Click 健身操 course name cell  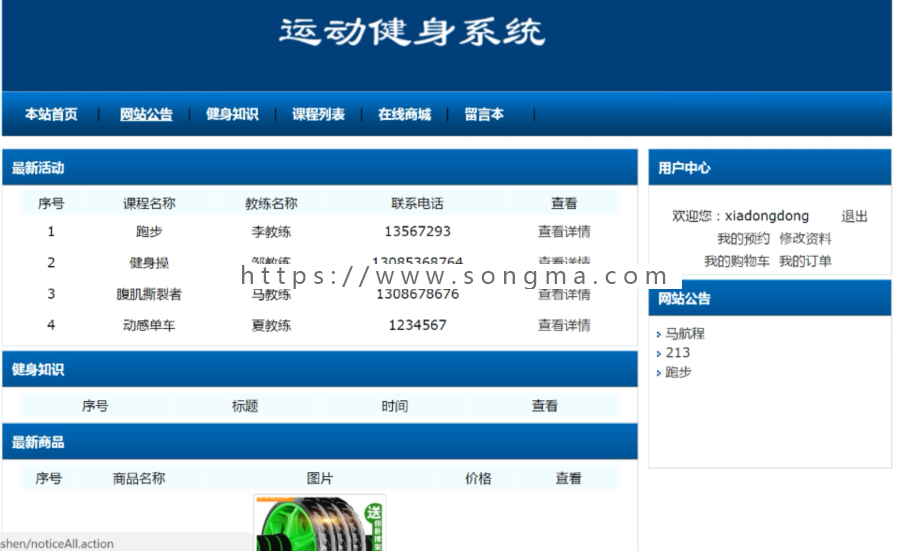149,263
